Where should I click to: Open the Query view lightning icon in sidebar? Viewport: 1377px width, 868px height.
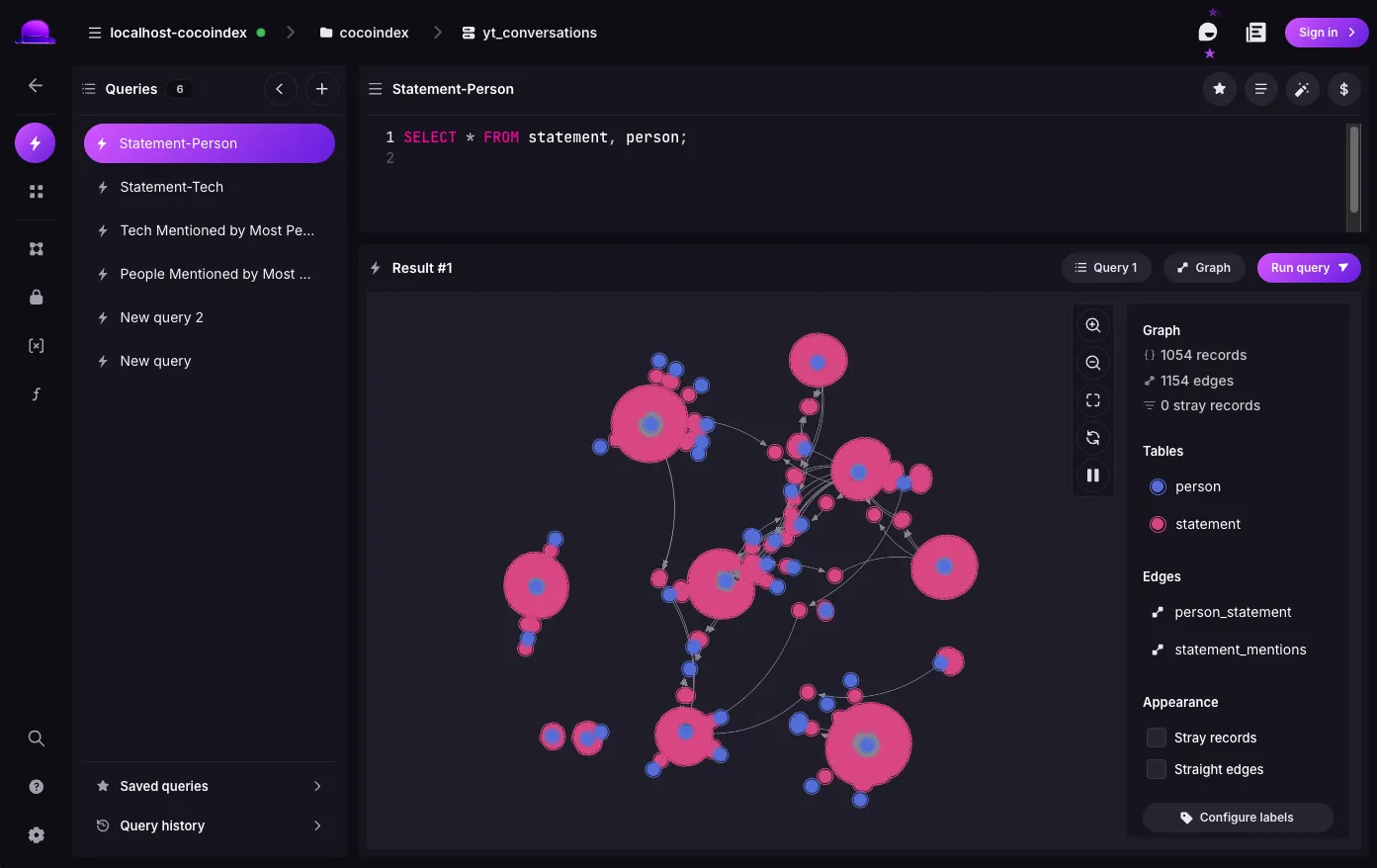[36, 143]
